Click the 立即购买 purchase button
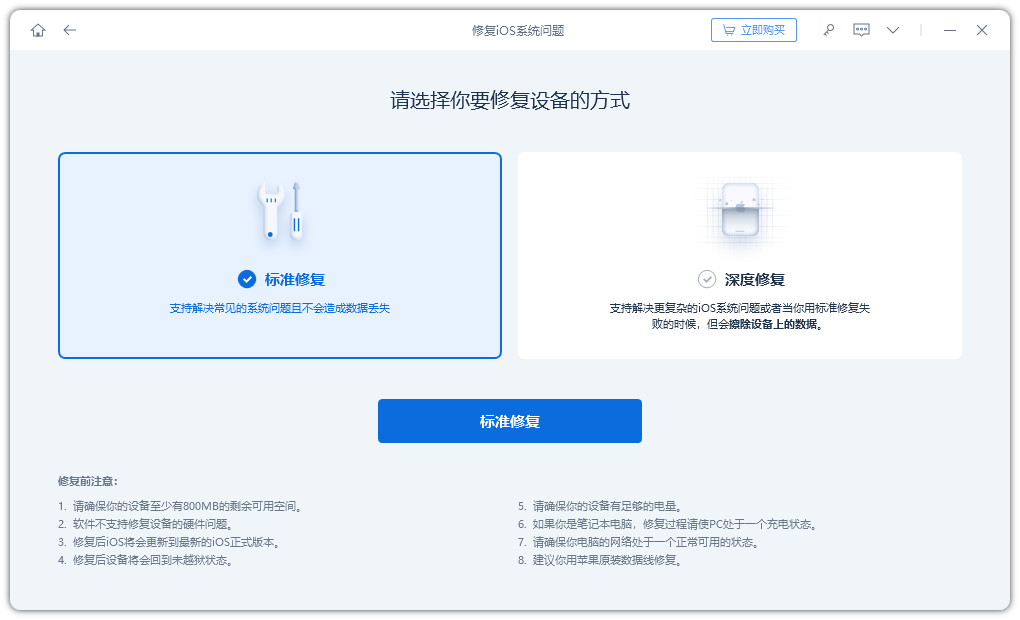Screen dimensions: 1020x620 click(754, 29)
